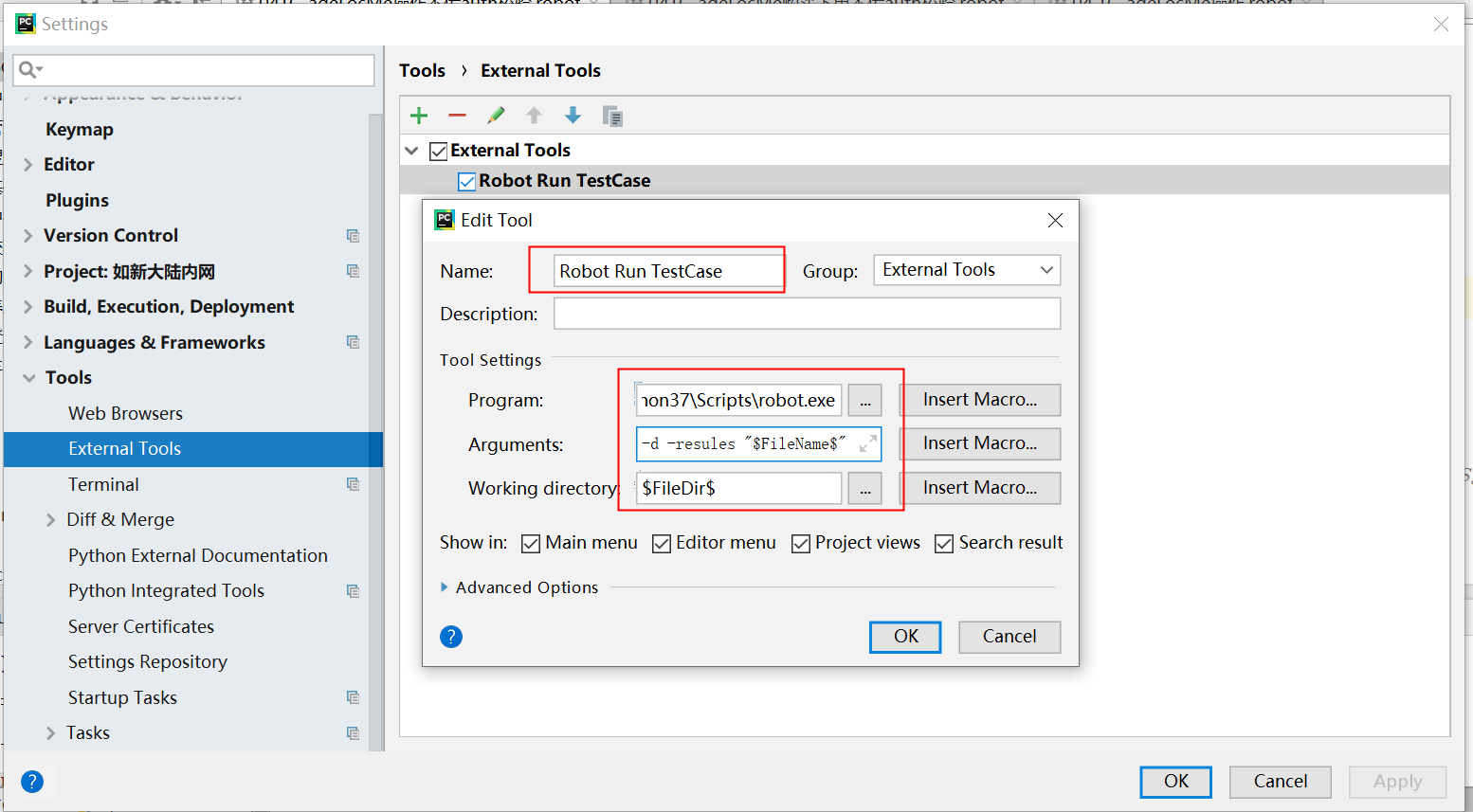Click project-level icon beside Tasks

click(353, 733)
